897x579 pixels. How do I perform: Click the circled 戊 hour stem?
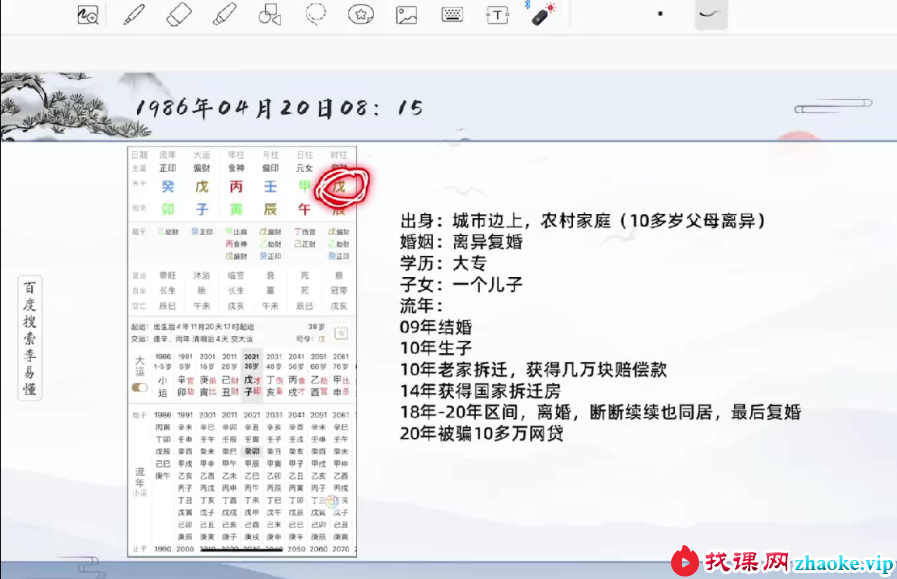coord(339,187)
